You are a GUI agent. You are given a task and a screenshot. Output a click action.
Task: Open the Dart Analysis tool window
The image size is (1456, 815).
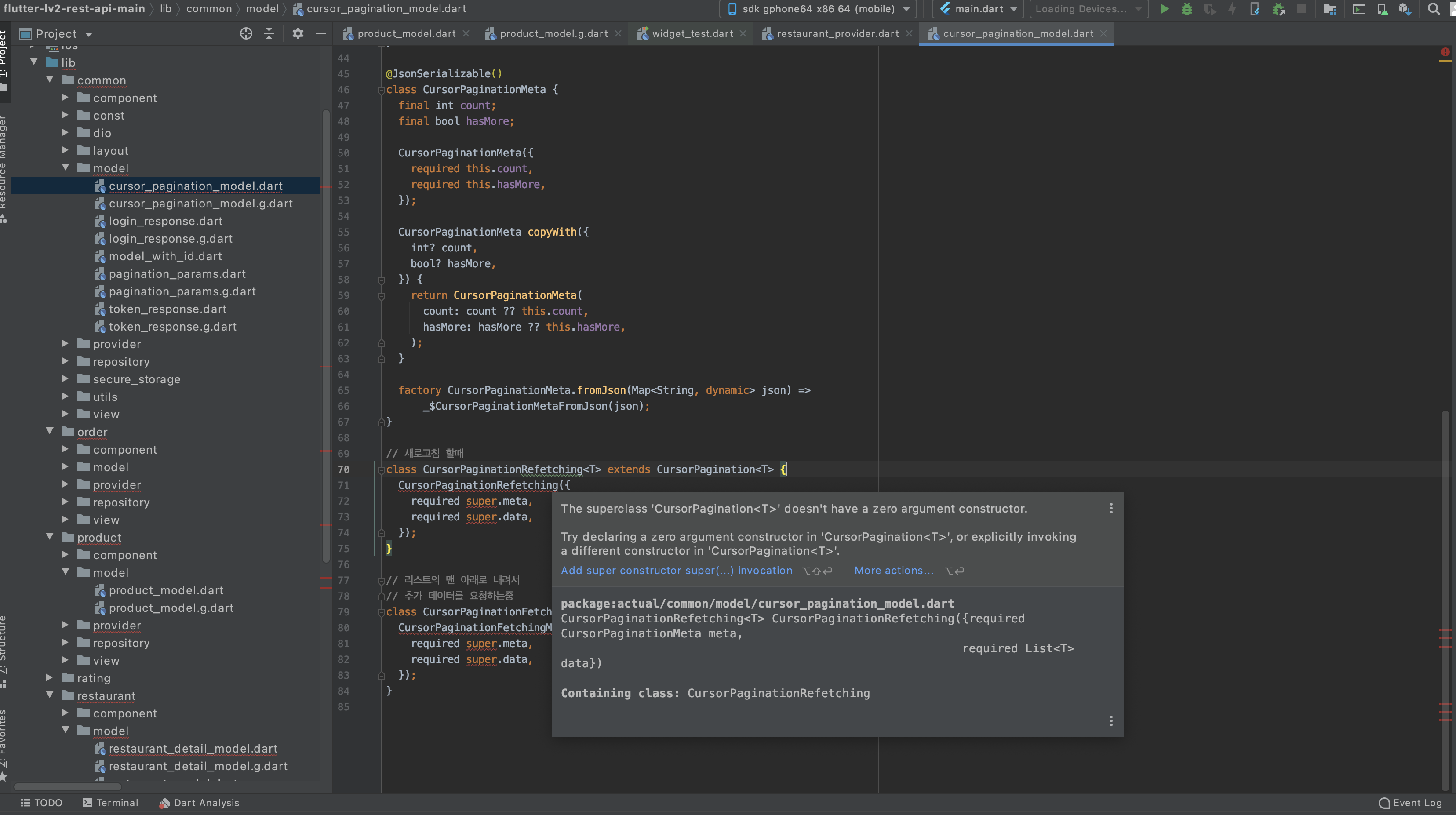coord(199,803)
